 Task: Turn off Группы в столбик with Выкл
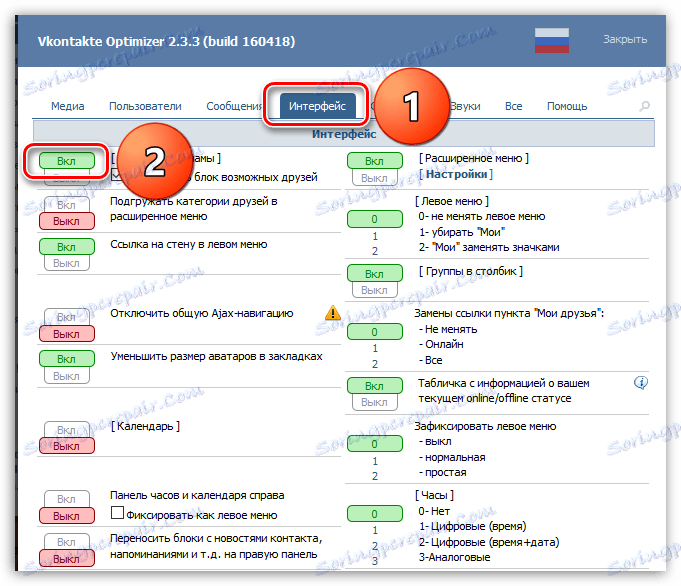(374, 290)
